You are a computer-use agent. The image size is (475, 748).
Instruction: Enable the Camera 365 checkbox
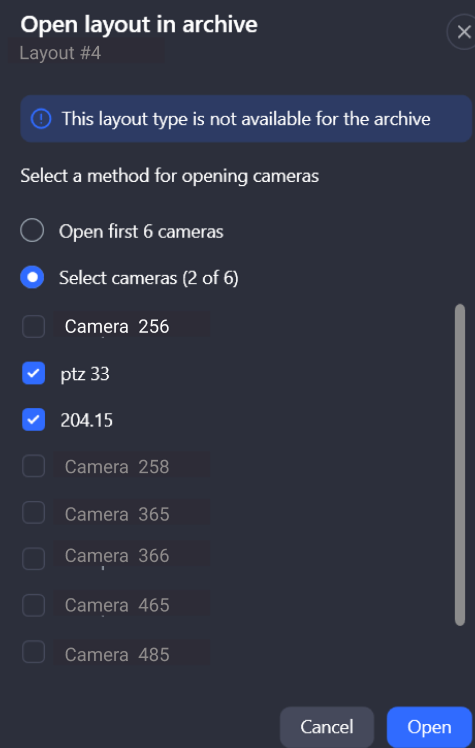pos(33,513)
